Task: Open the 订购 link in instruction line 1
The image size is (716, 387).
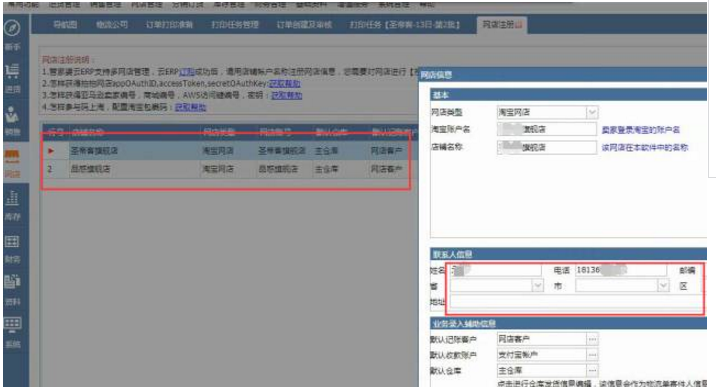Action: click(187, 72)
